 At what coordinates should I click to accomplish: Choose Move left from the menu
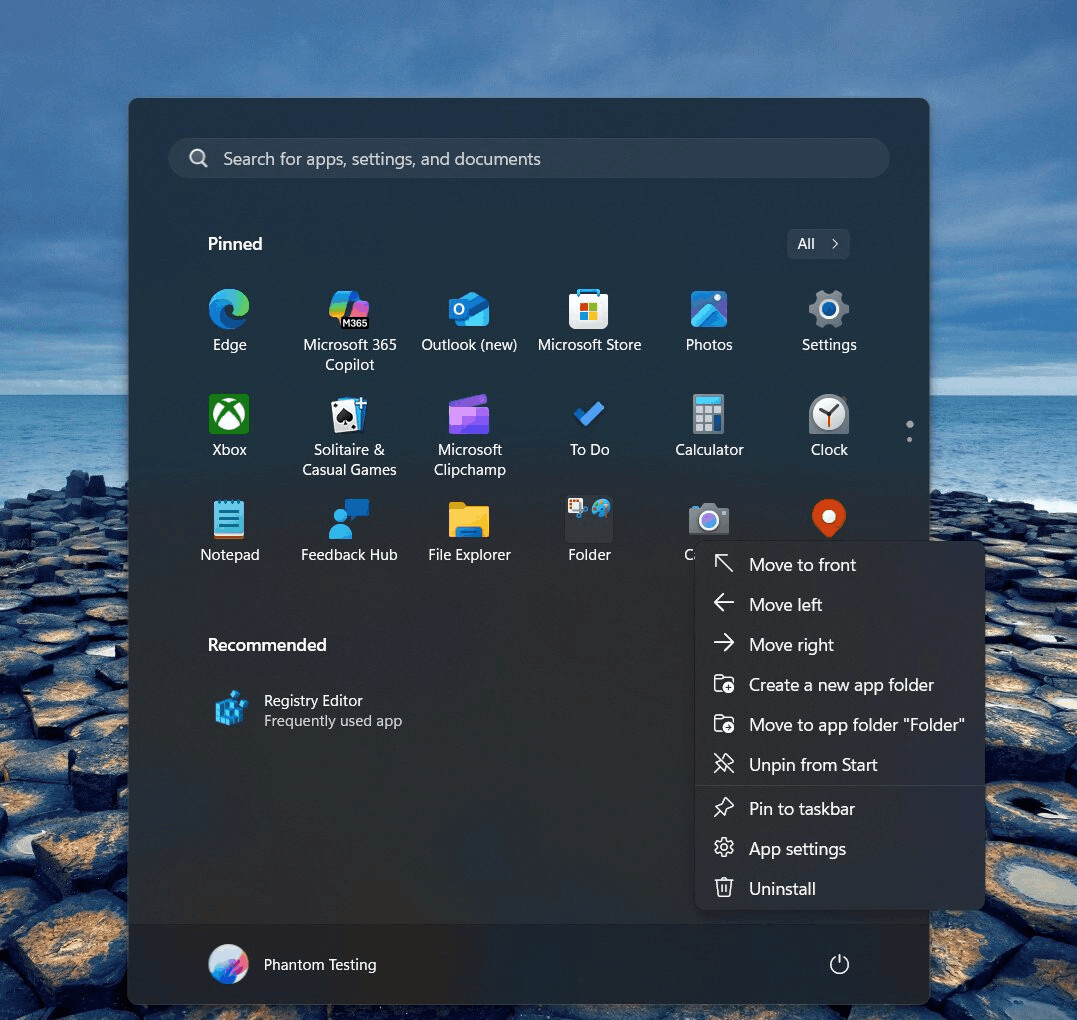(x=839, y=604)
